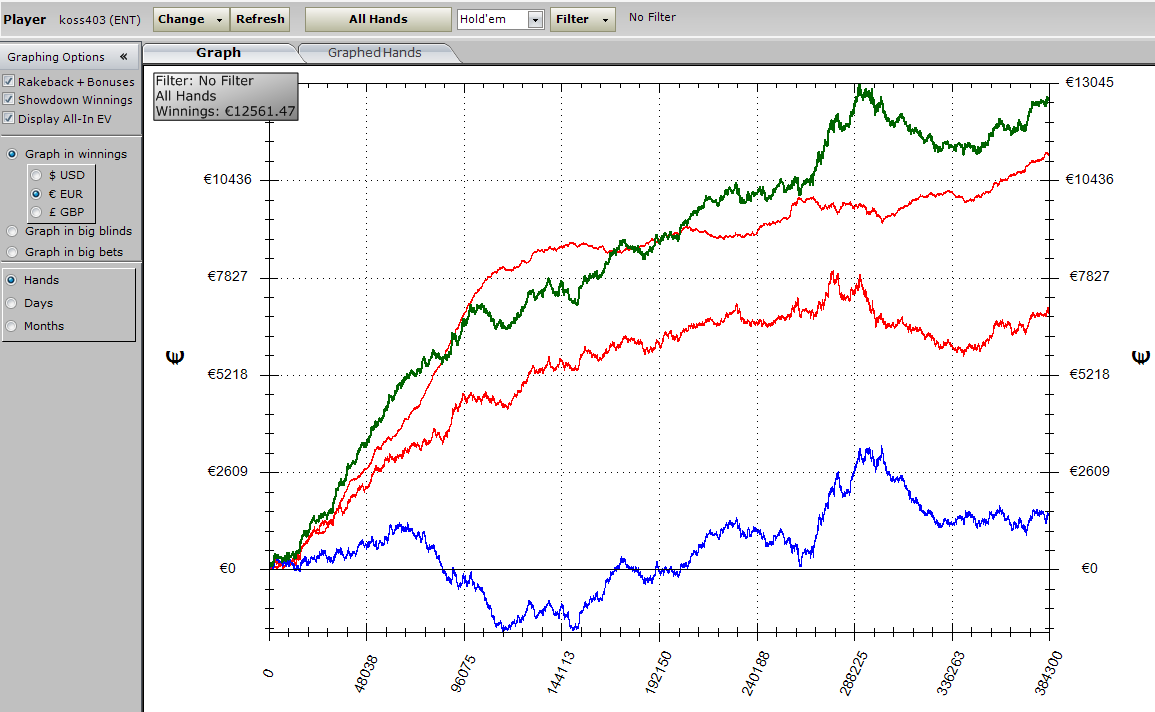Screen dimensions: 1155x712
Task: Collapse the Graphing Options panel
Action: pyautogui.click(x=123, y=57)
